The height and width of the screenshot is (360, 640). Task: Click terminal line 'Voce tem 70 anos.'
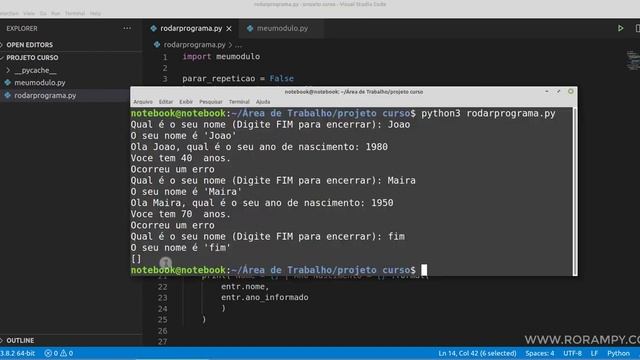(x=180, y=214)
